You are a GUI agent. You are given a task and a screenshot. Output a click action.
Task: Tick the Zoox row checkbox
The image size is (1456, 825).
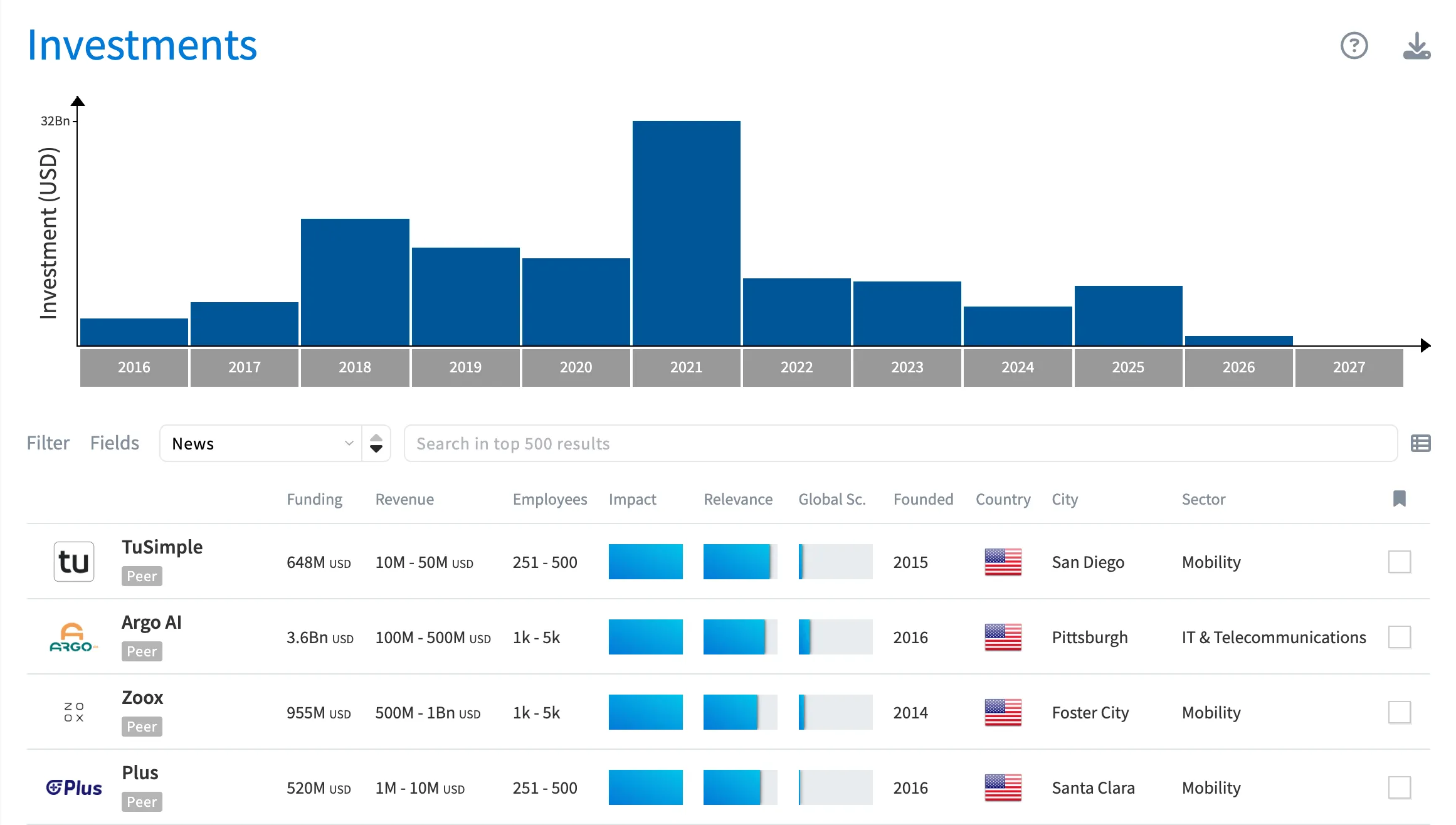[1399, 712]
